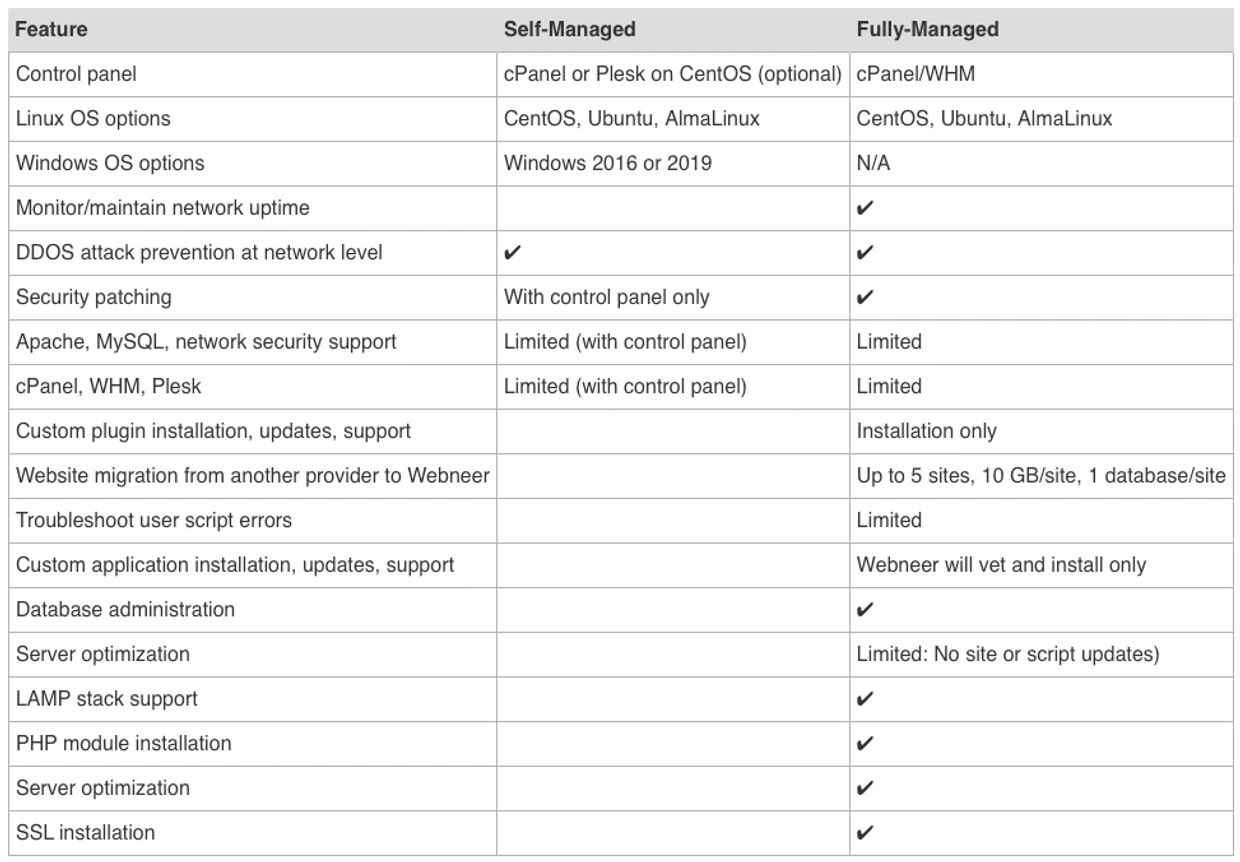Click Webneer will vet and install only
The image size is (1240, 862).
click(x=1001, y=565)
